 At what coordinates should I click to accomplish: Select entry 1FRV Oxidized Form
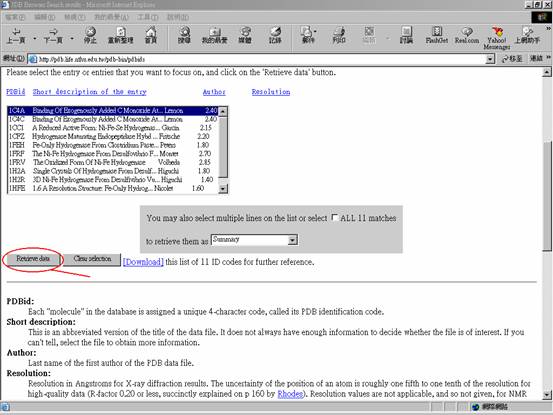(113, 163)
